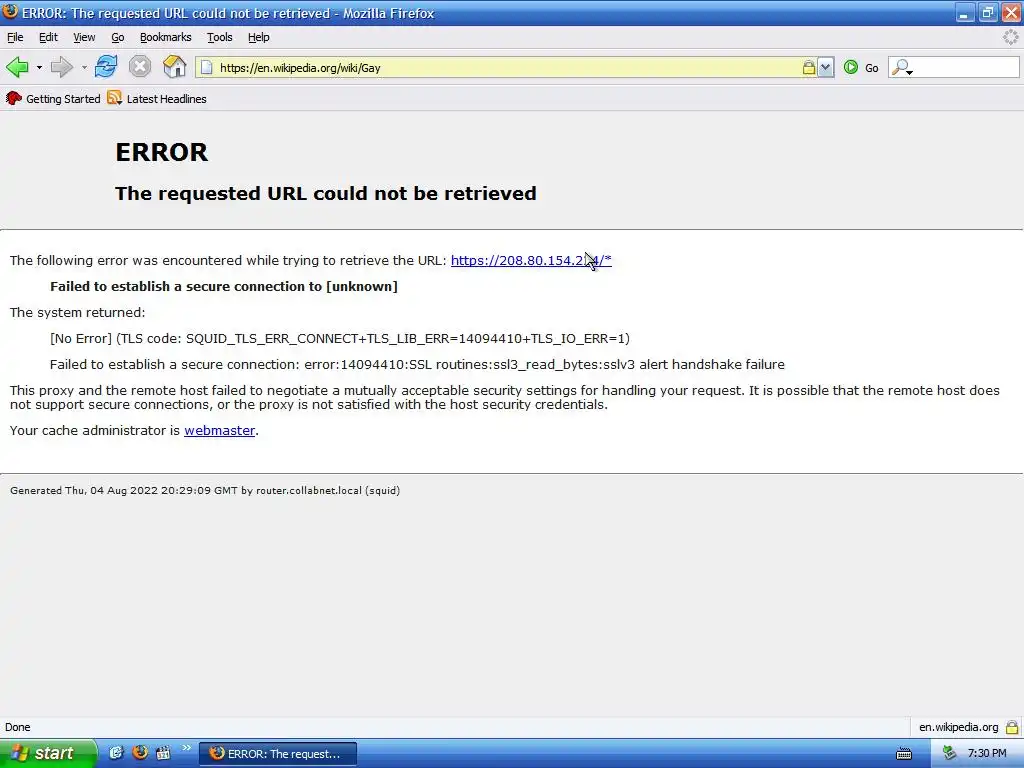1024x768 pixels.
Task: Minimize the Firefox window
Action: click(965, 13)
